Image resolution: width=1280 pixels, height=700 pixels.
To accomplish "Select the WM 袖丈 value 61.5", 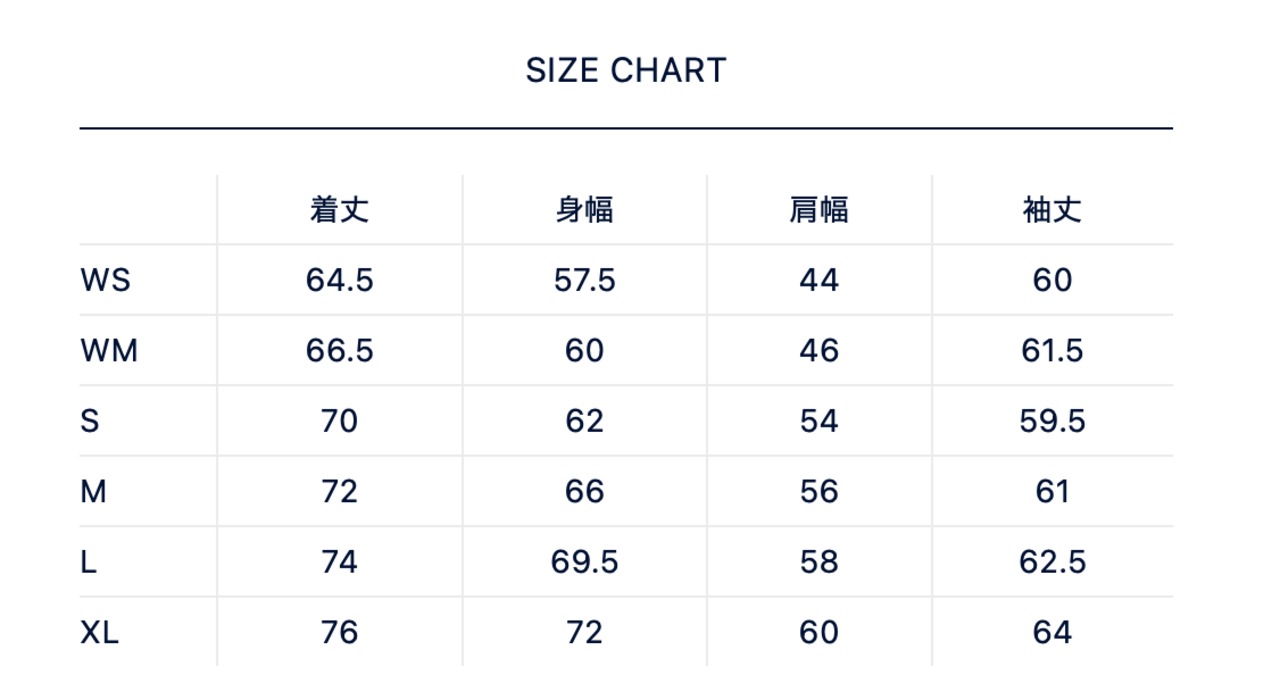I will click(x=1052, y=351).
